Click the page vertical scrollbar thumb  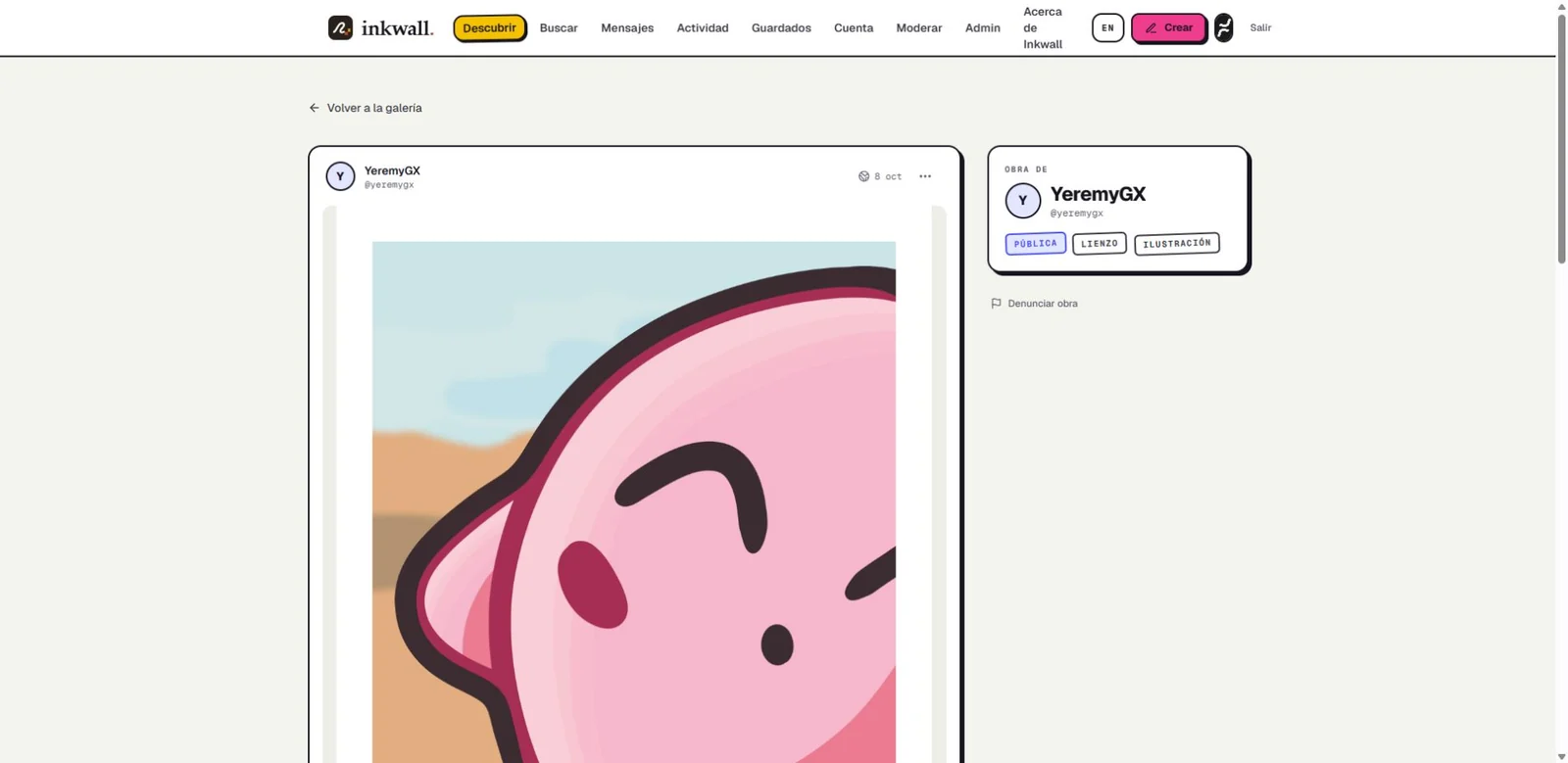click(x=1561, y=137)
